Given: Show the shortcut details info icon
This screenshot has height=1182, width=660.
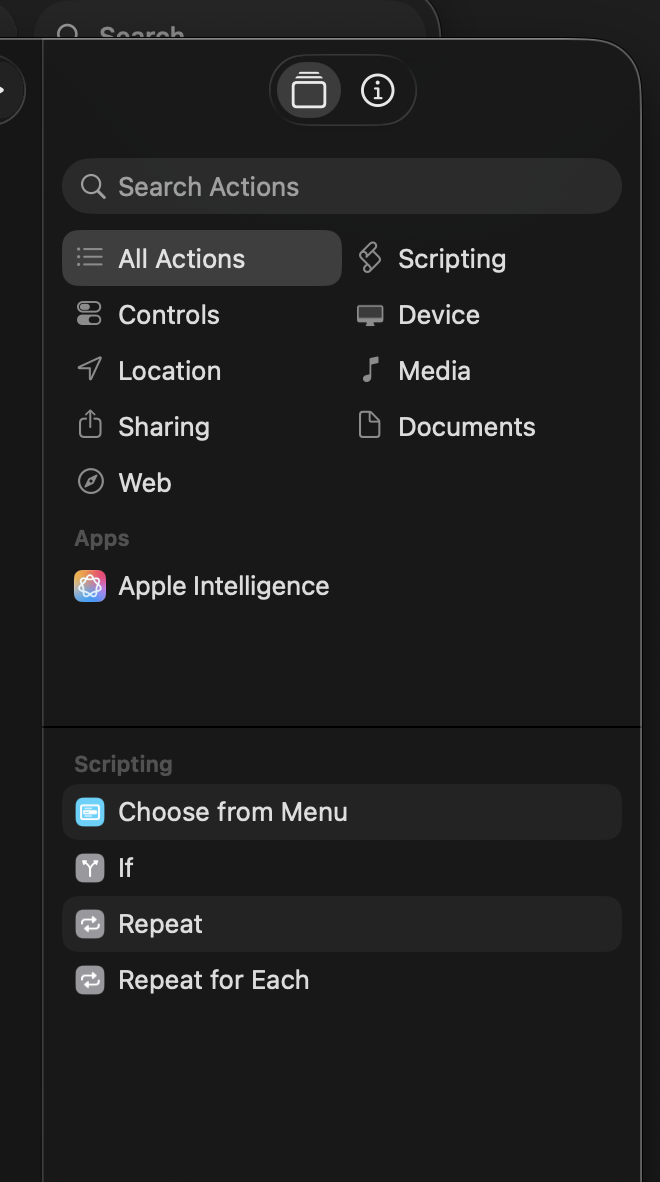Looking at the screenshot, I should point(377,91).
